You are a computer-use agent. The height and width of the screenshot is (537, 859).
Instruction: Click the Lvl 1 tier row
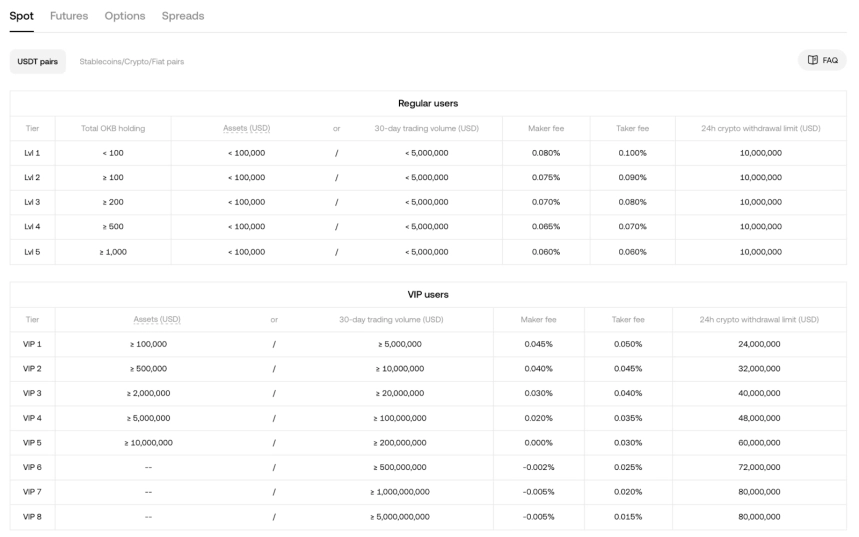point(32,153)
